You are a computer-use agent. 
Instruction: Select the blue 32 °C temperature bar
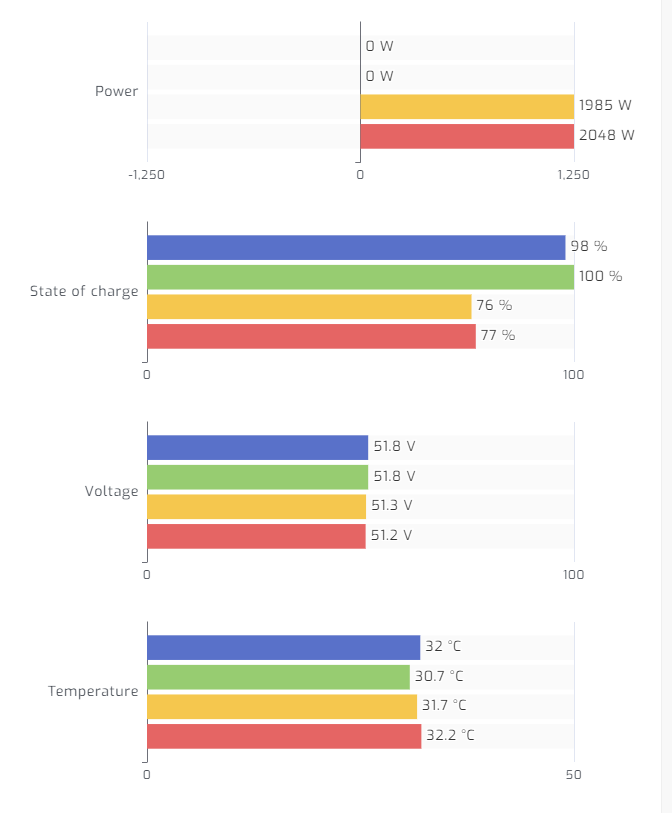pos(284,648)
